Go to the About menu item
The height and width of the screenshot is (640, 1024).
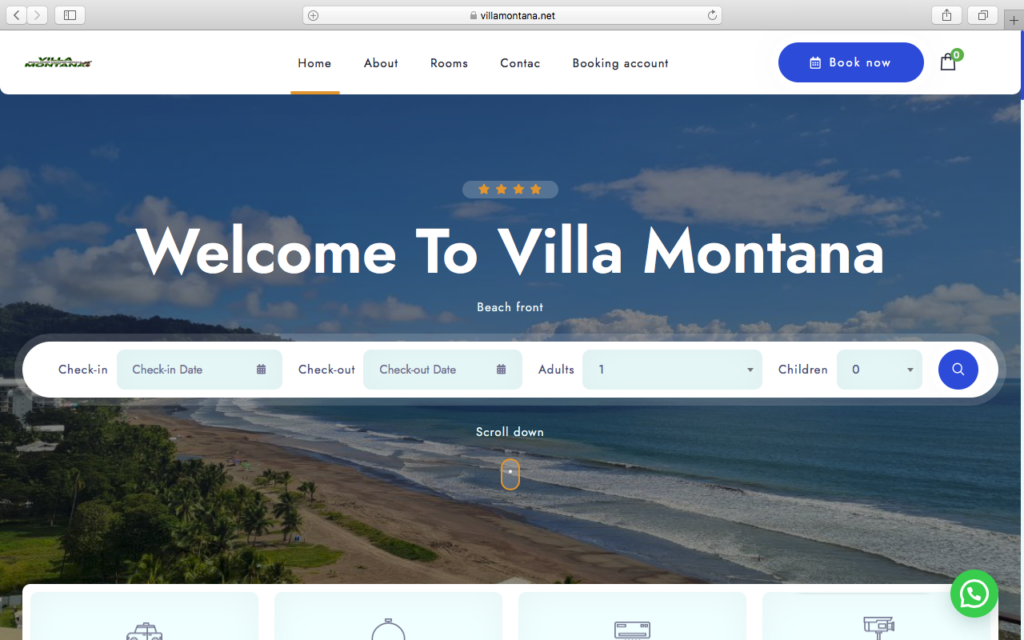coord(381,63)
